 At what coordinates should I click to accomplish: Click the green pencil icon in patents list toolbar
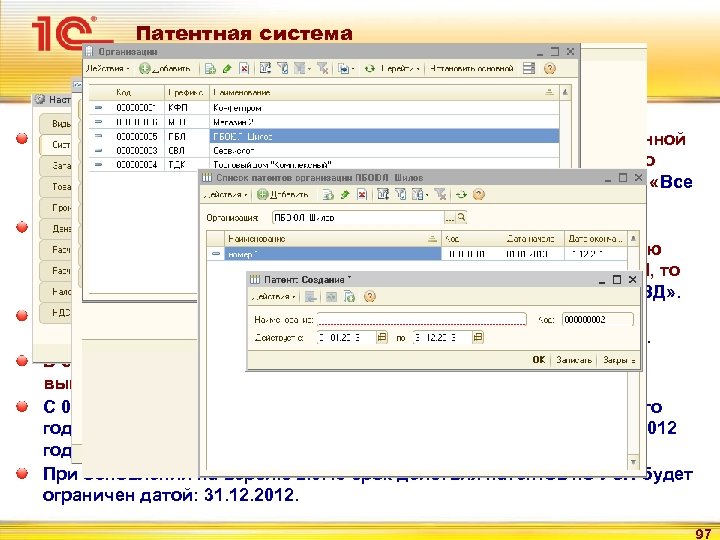tap(344, 195)
